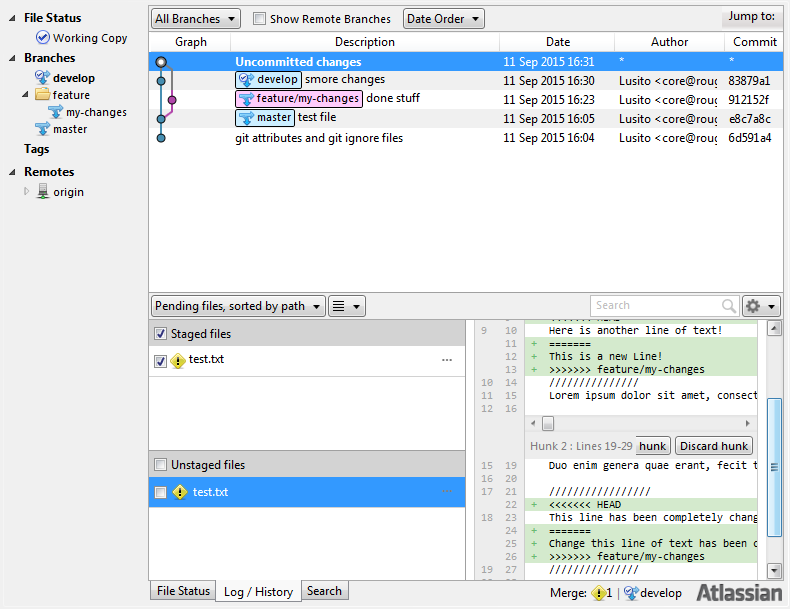Select git attributes and git ignore files commit
This screenshot has width=790, height=609.
pos(466,138)
